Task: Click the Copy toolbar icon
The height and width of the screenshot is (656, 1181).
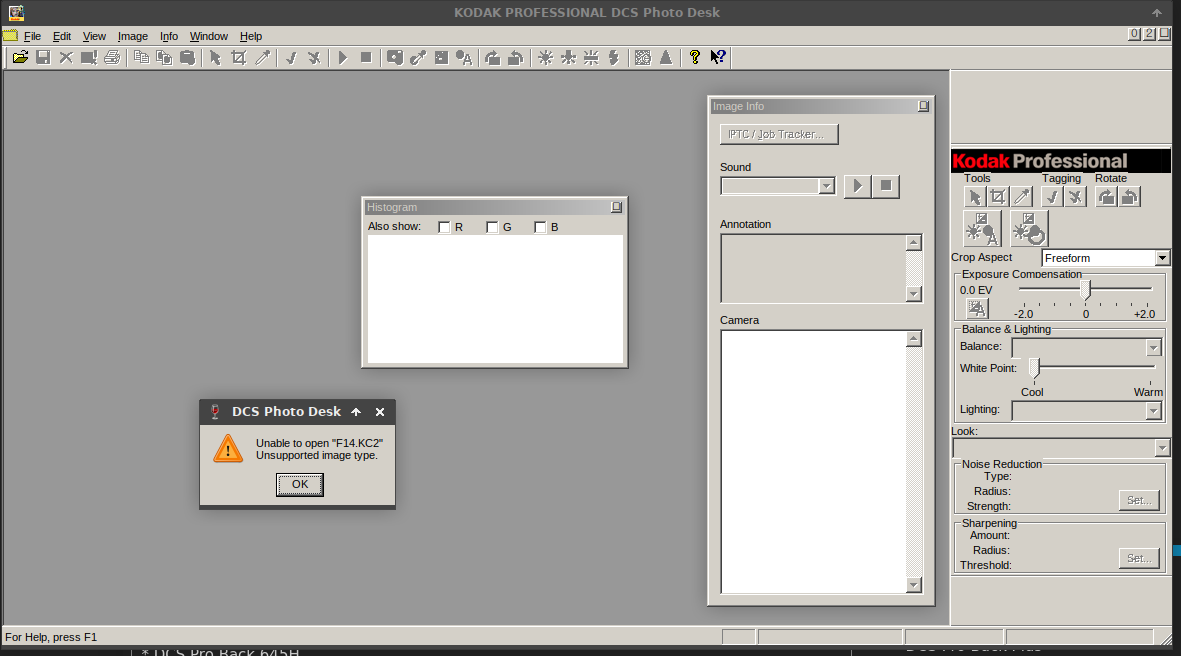Action: (141, 57)
